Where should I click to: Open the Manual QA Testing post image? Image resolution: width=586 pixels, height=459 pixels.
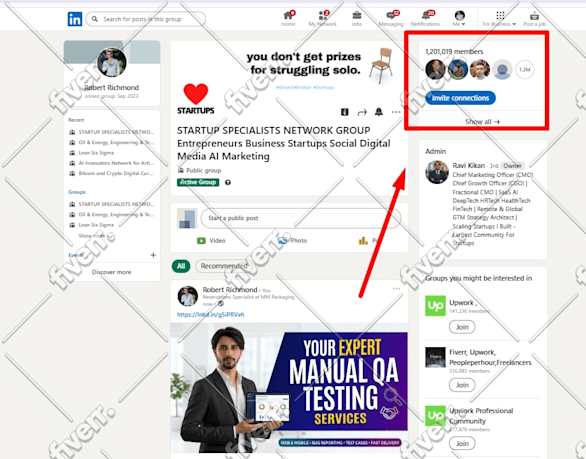(289, 387)
